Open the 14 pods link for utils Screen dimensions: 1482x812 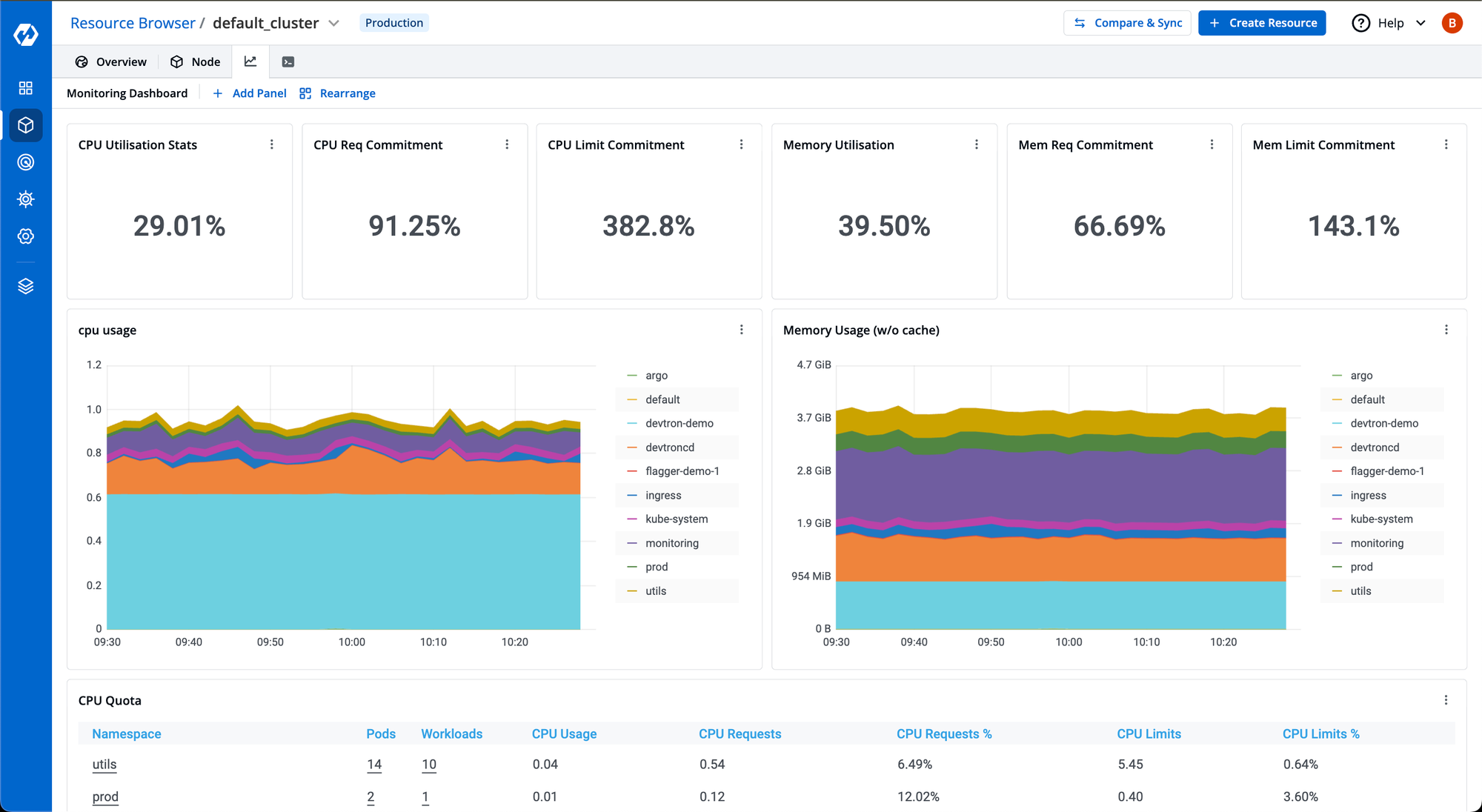click(x=374, y=765)
